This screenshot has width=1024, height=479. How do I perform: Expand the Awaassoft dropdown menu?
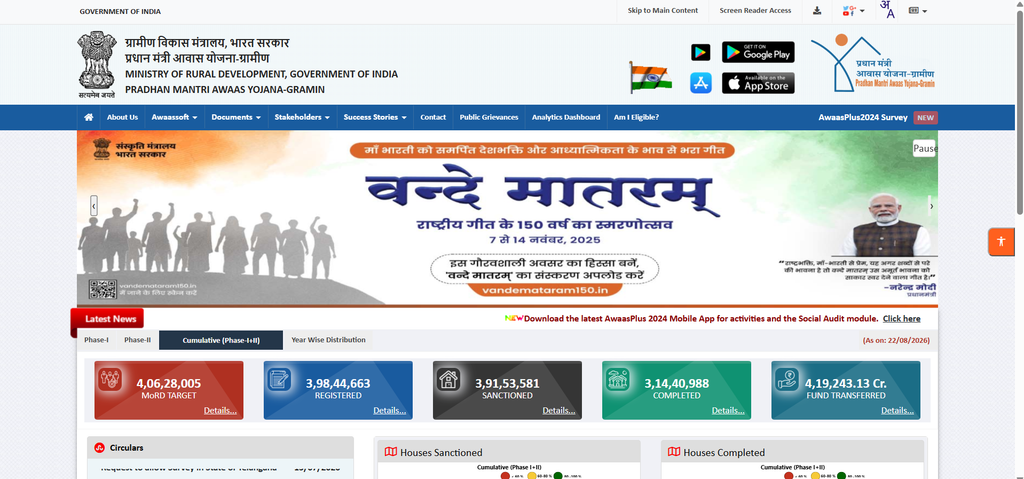(x=174, y=118)
